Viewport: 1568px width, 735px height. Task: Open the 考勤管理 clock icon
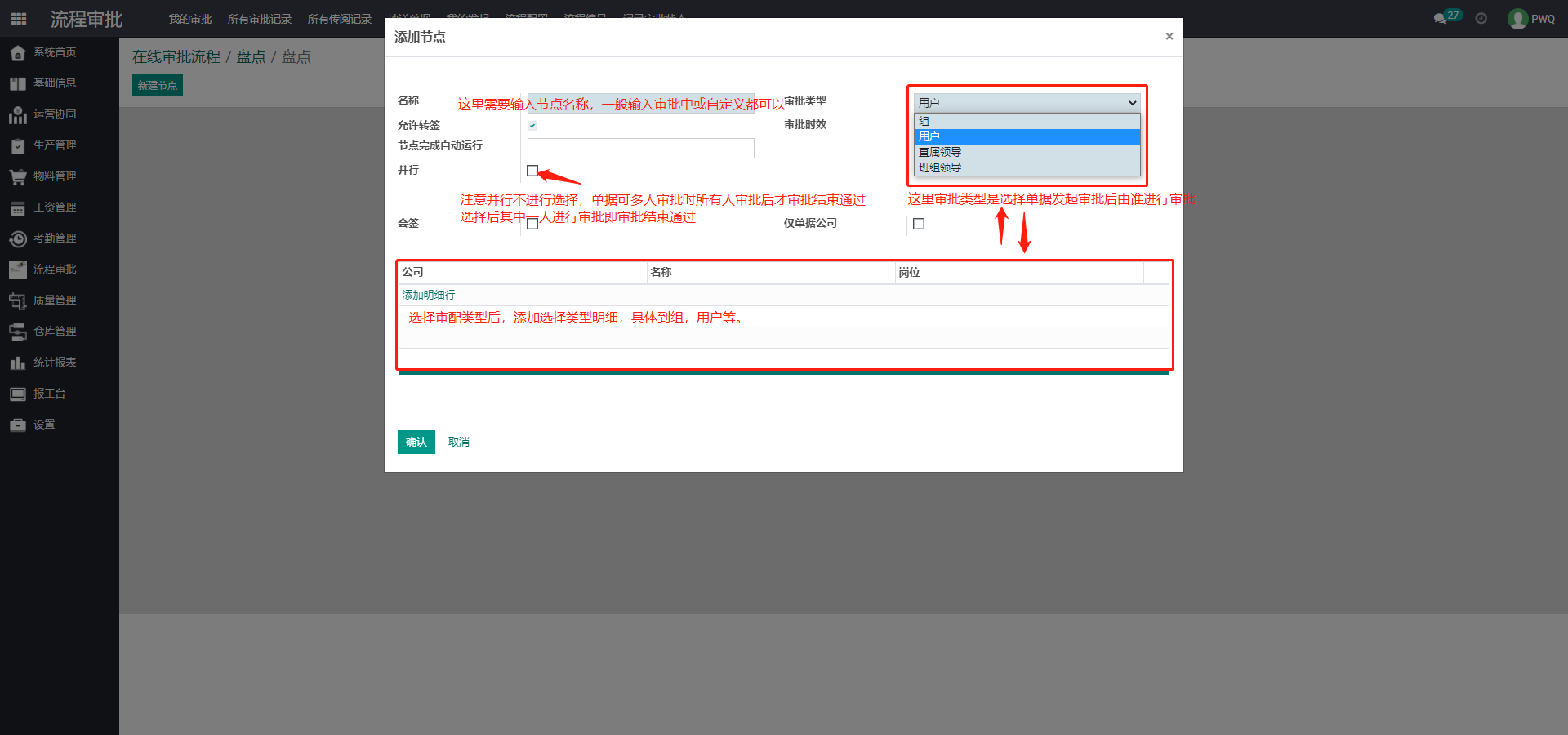coord(18,238)
